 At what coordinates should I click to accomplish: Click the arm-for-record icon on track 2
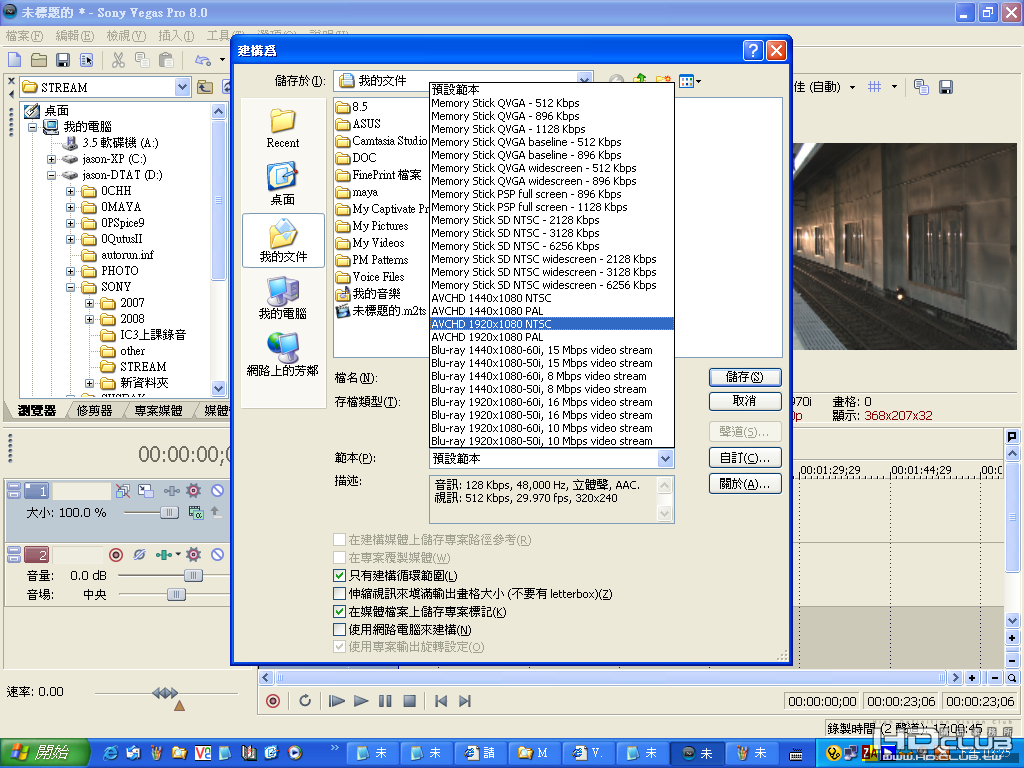tap(116, 555)
